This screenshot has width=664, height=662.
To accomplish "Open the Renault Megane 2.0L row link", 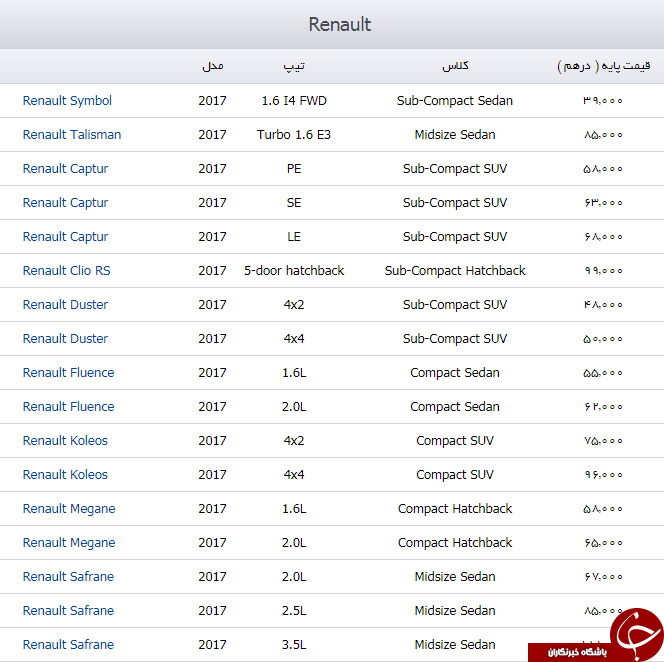I will pyautogui.click(x=69, y=543).
